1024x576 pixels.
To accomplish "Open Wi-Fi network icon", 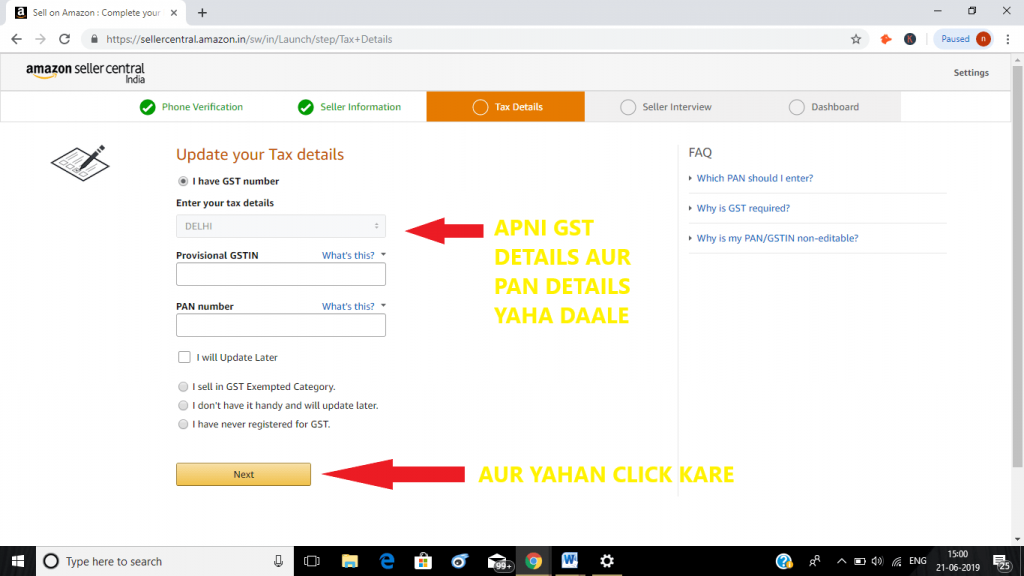I will pos(897,561).
